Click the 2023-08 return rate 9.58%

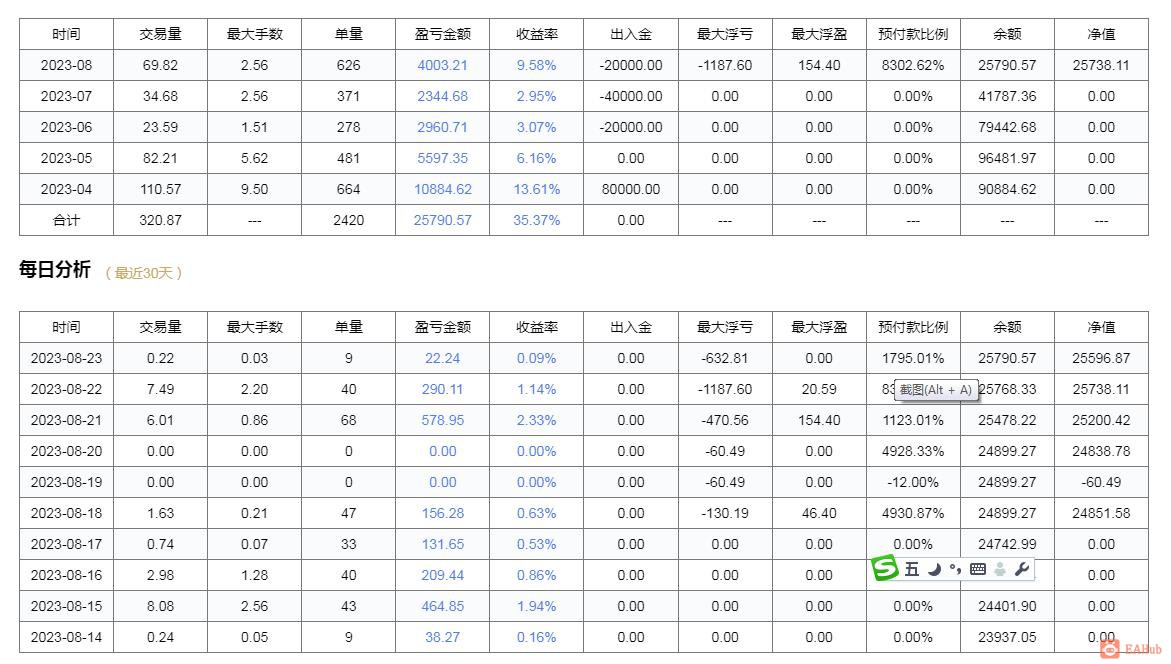(536, 65)
